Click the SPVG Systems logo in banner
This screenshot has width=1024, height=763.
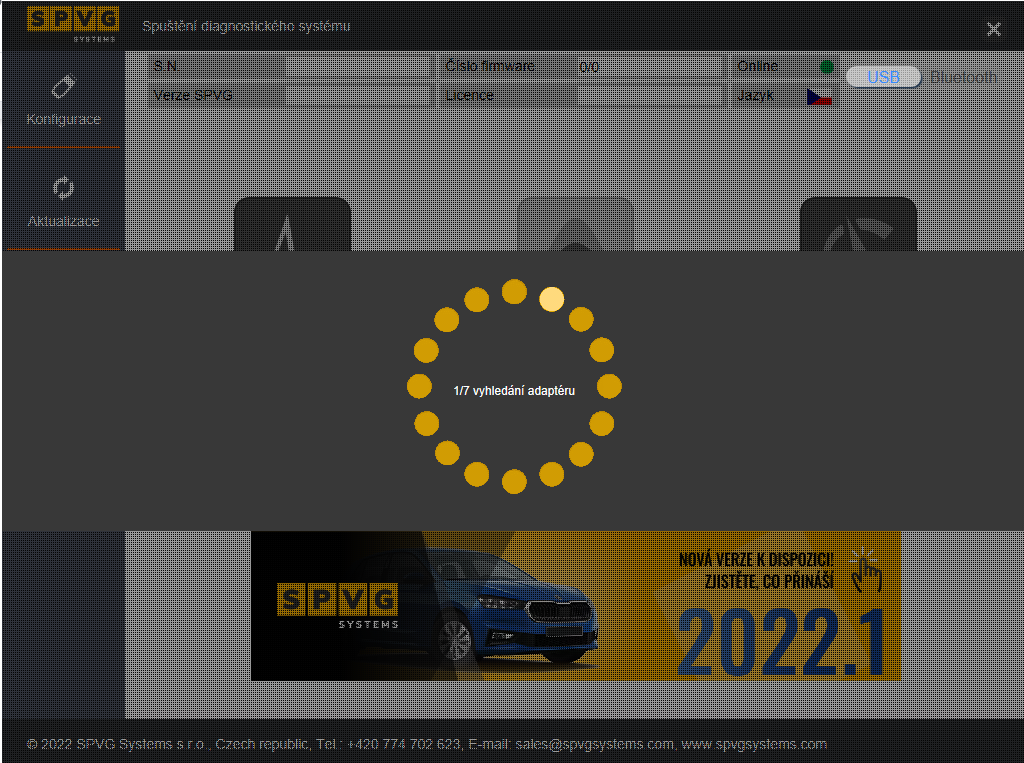coord(338,606)
